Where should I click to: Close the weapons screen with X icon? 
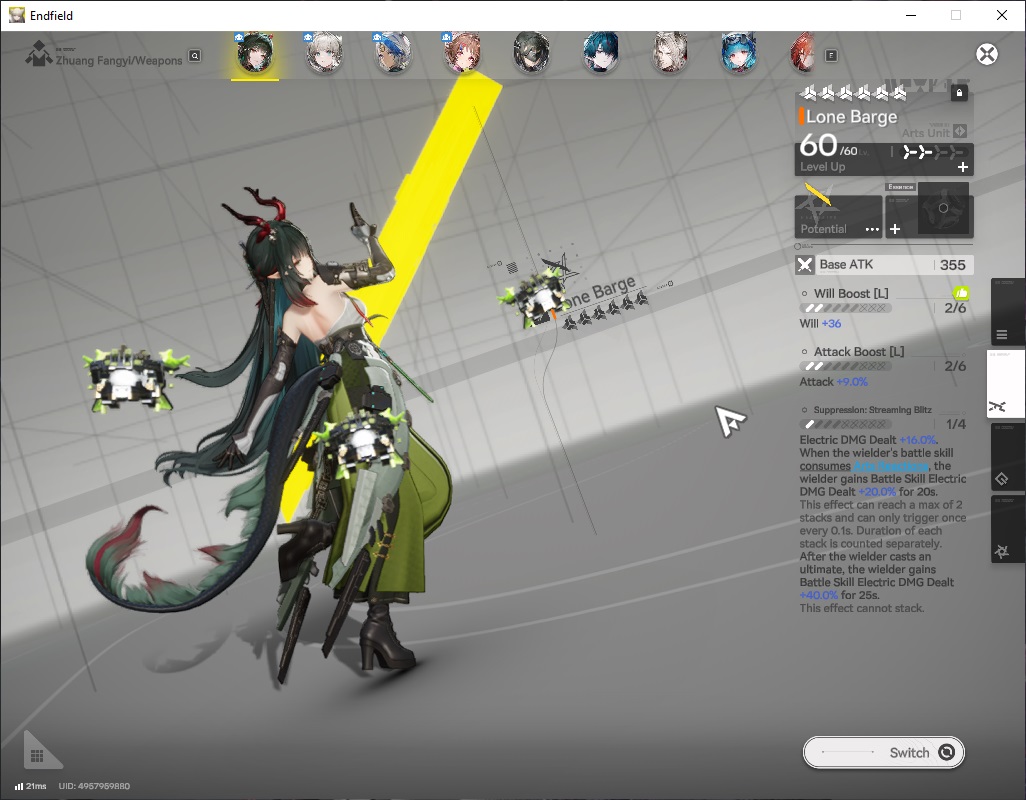[x=987, y=54]
